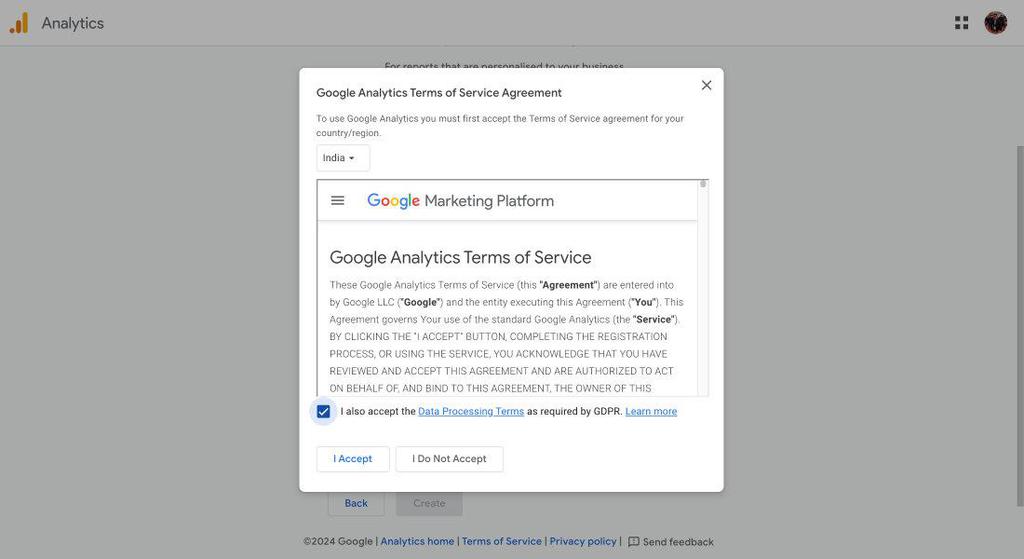Image resolution: width=1024 pixels, height=559 pixels.
Task: Click Send feedback in the footer
Action: pyautogui.click(x=671, y=542)
